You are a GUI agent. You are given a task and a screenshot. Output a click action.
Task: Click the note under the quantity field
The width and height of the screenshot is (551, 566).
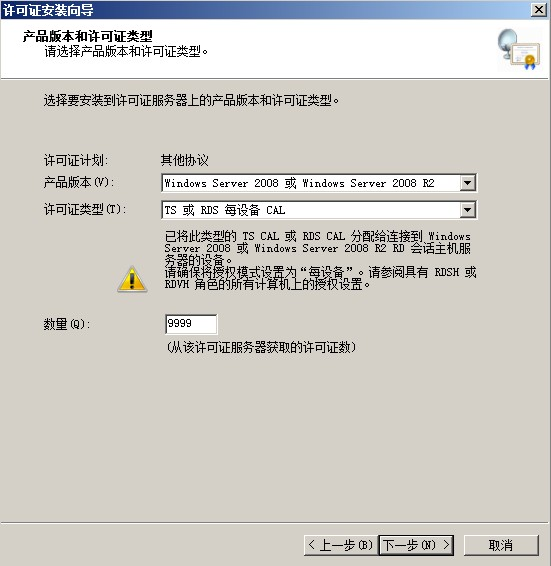click(261, 347)
